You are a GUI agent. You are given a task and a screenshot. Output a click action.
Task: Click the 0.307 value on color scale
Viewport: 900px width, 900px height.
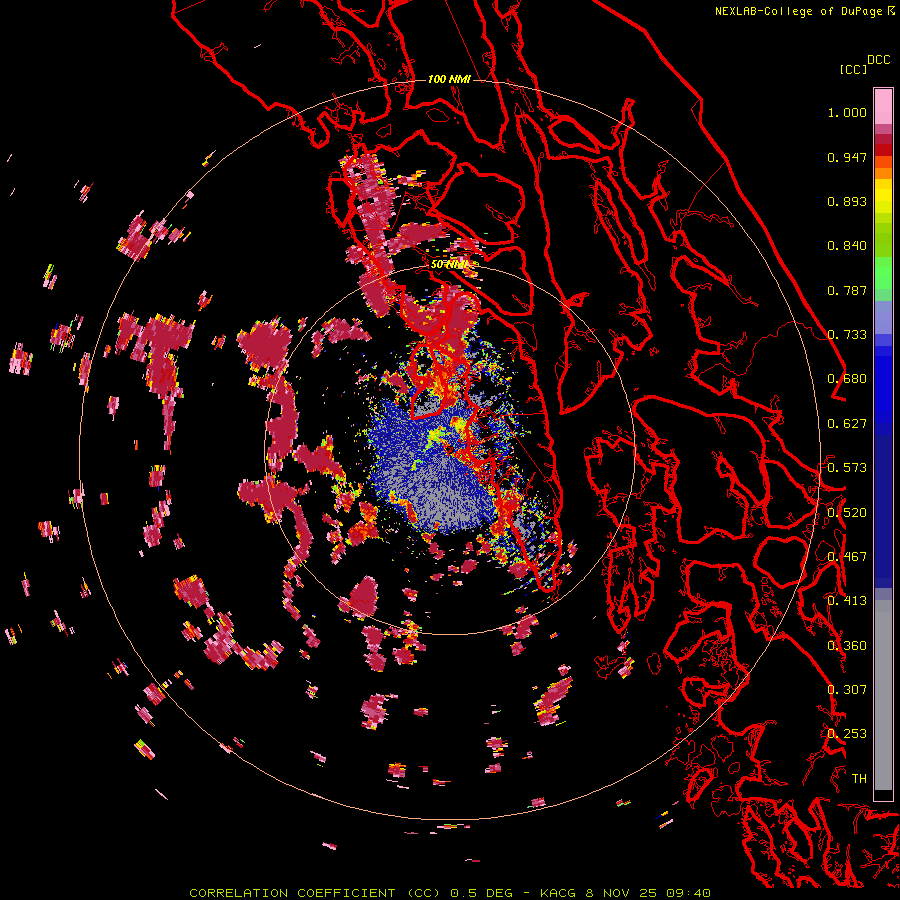[x=847, y=690]
